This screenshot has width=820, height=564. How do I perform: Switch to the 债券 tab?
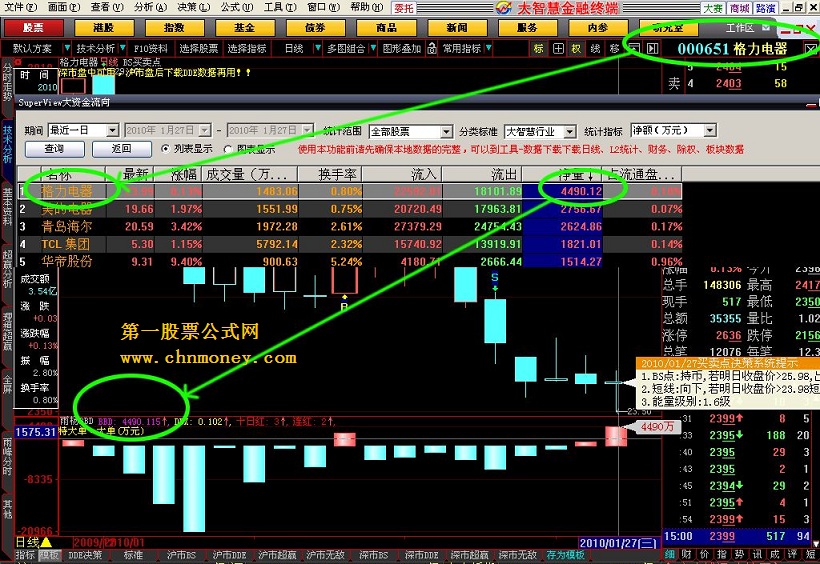pos(315,27)
